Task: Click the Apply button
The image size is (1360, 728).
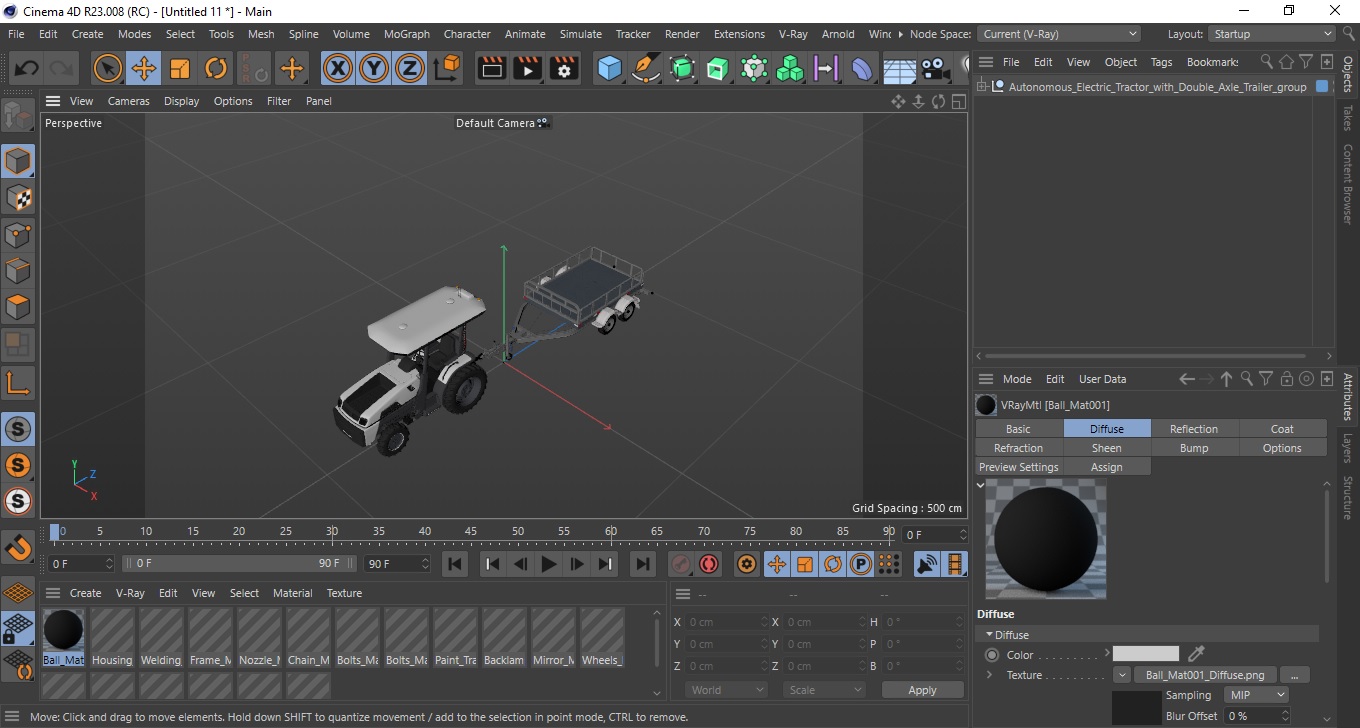Action: click(x=922, y=690)
